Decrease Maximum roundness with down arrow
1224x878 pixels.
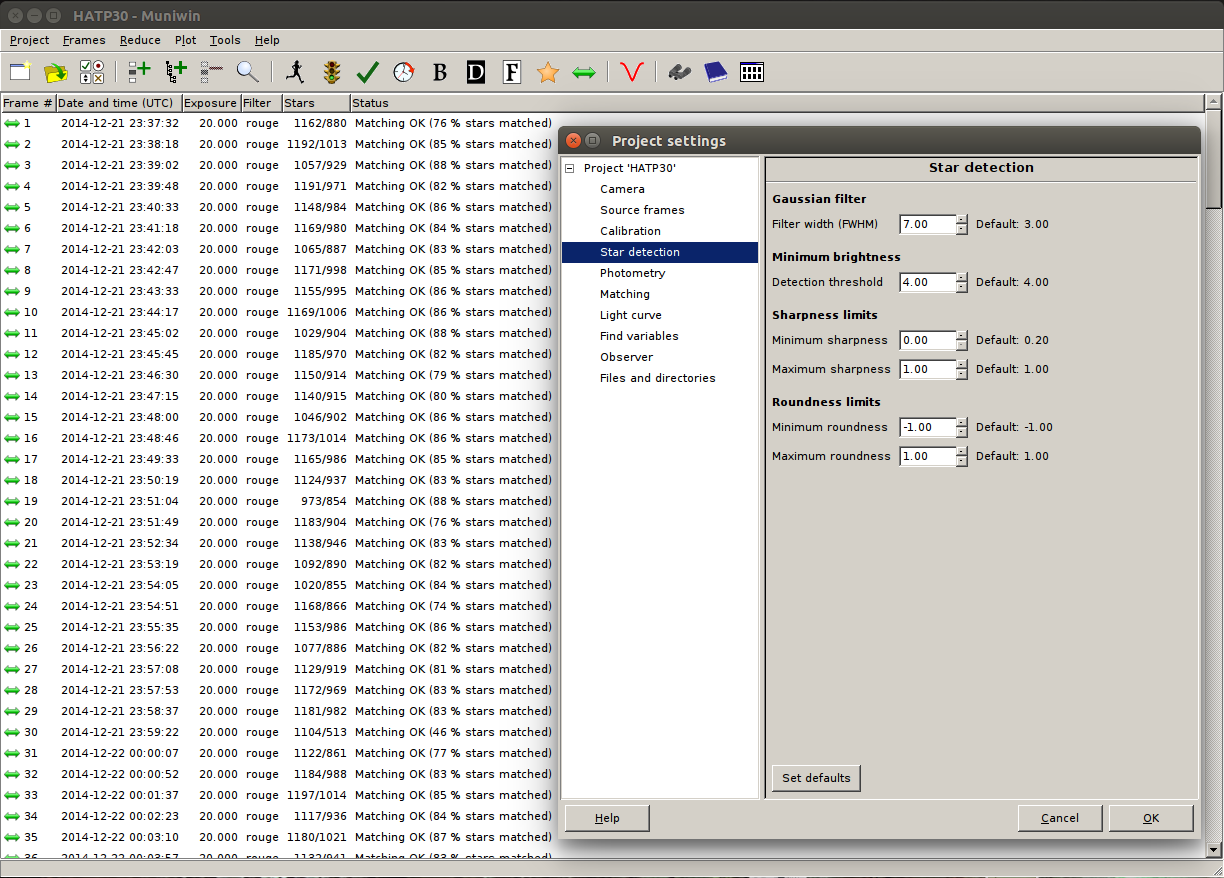click(x=962, y=461)
